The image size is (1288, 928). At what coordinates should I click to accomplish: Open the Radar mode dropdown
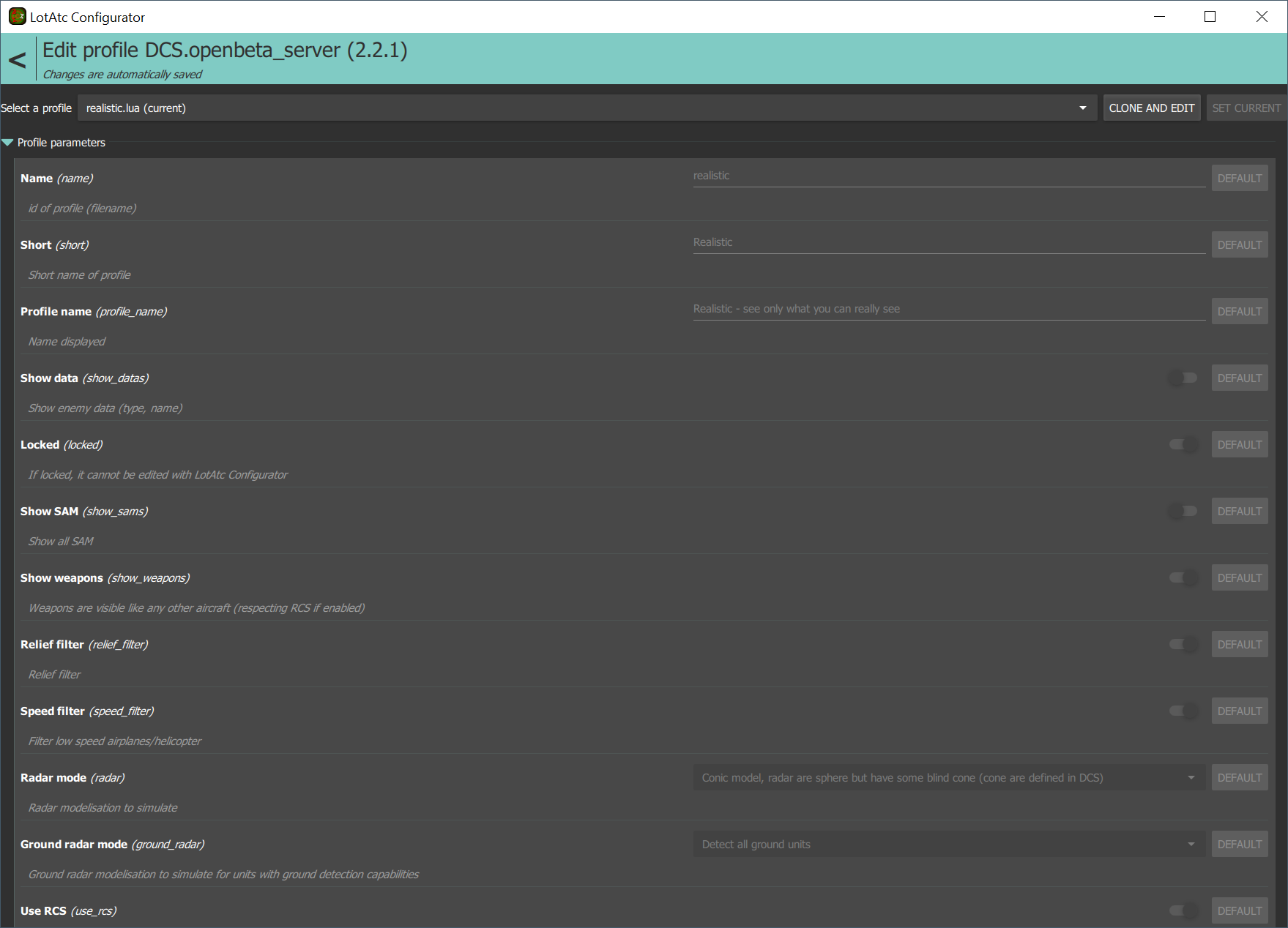pos(949,778)
